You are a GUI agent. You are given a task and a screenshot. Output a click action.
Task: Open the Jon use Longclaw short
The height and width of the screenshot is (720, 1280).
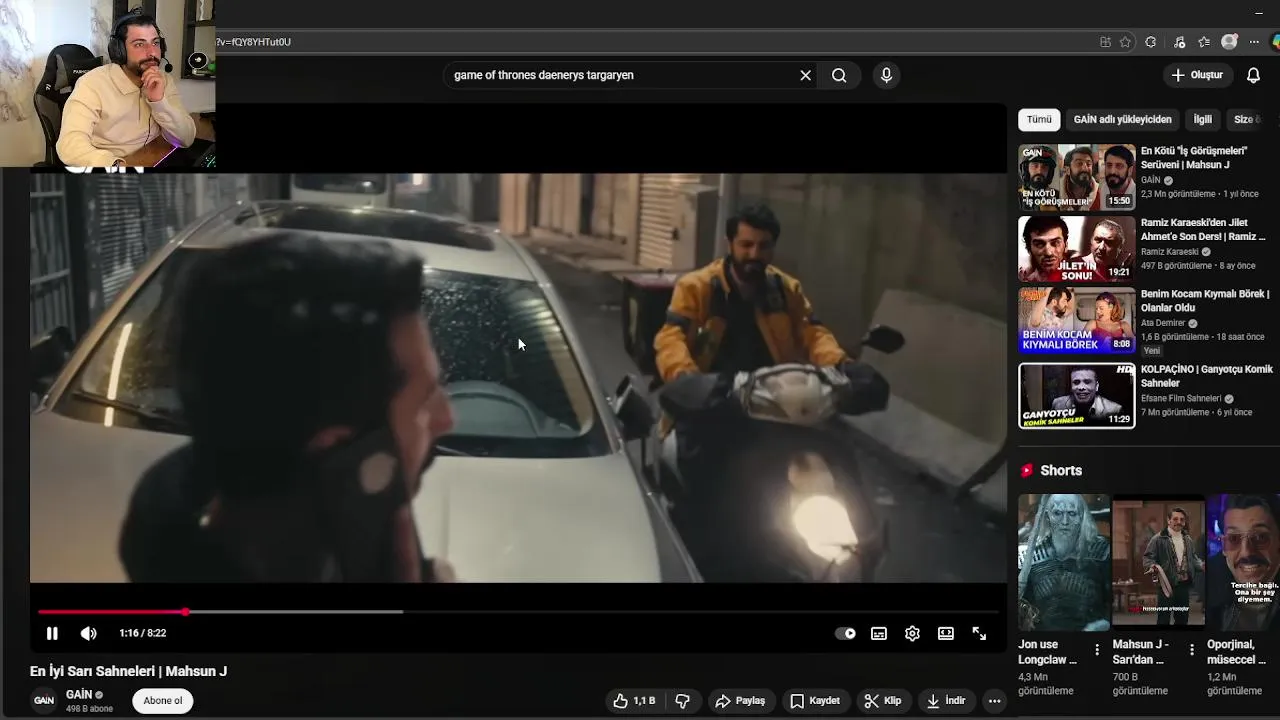[1064, 563]
